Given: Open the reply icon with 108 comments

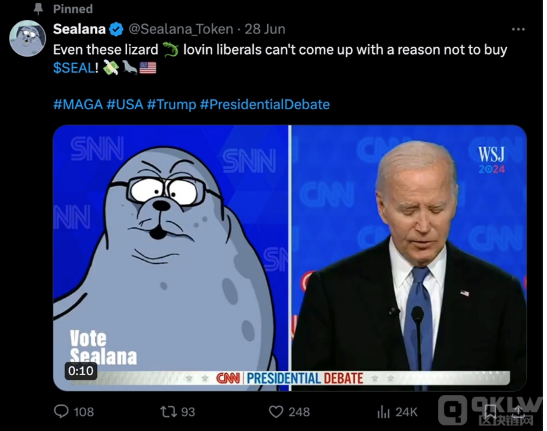Looking at the screenshot, I should [x=61, y=411].
